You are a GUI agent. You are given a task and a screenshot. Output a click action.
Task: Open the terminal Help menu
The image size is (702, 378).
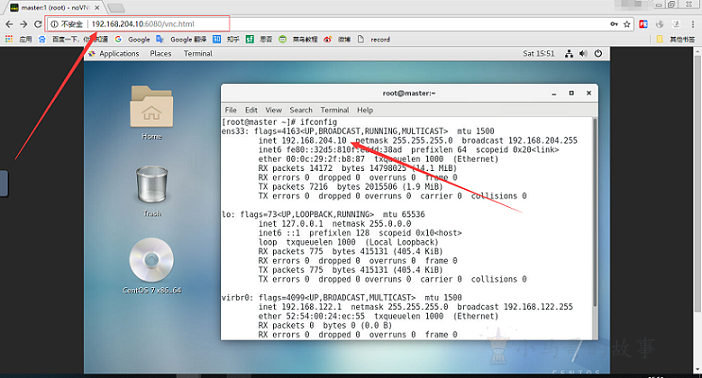pyautogui.click(x=365, y=110)
